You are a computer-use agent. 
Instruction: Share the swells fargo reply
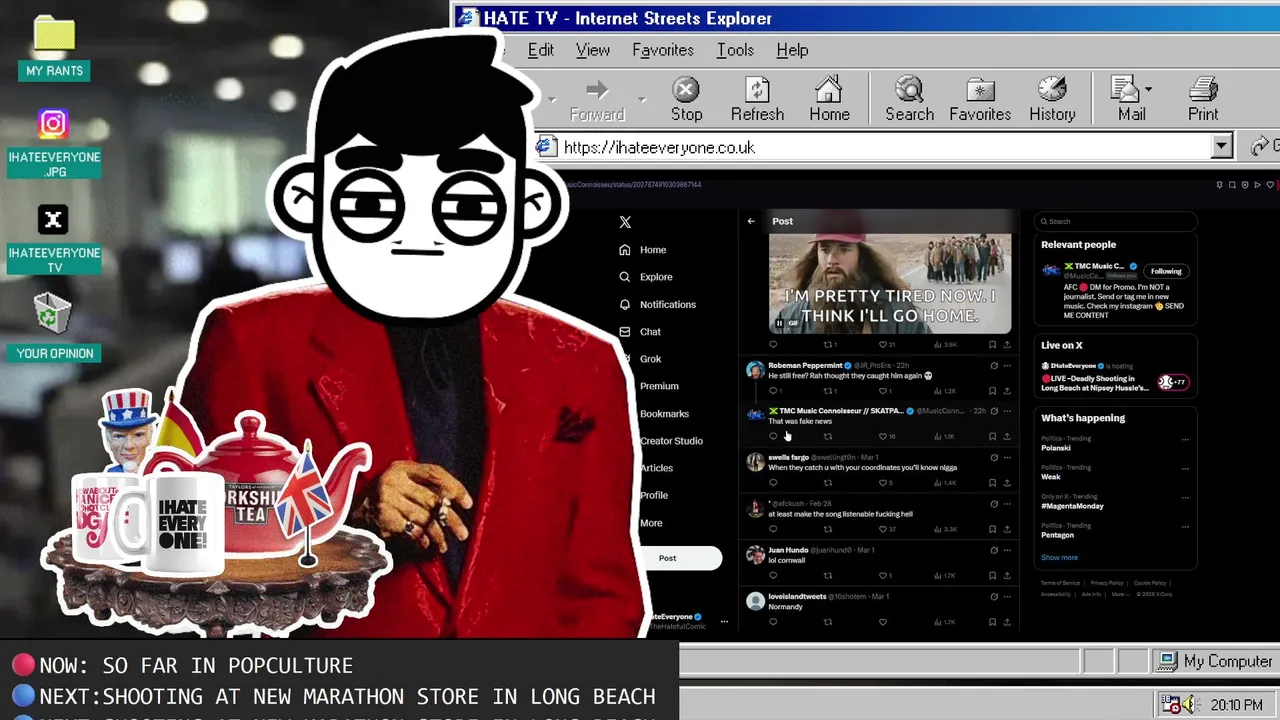1007,483
